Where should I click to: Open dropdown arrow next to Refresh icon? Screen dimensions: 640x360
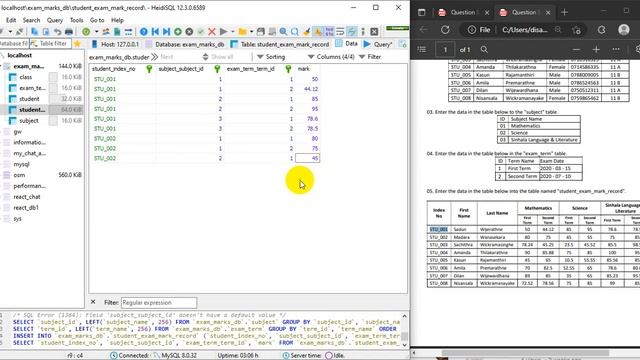click(96, 31)
